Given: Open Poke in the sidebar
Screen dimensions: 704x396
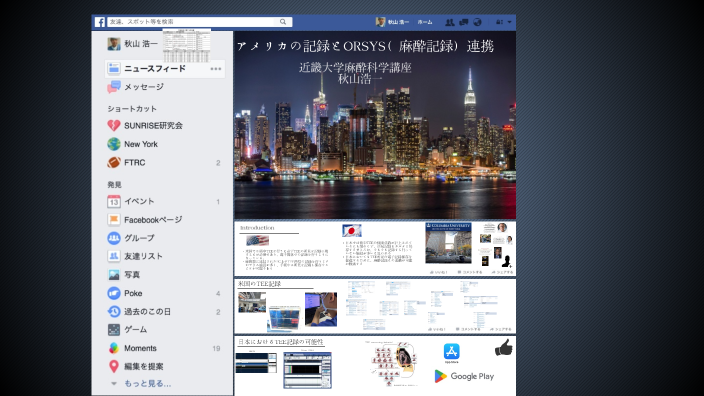Looking at the screenshot, I should point(133,293).
